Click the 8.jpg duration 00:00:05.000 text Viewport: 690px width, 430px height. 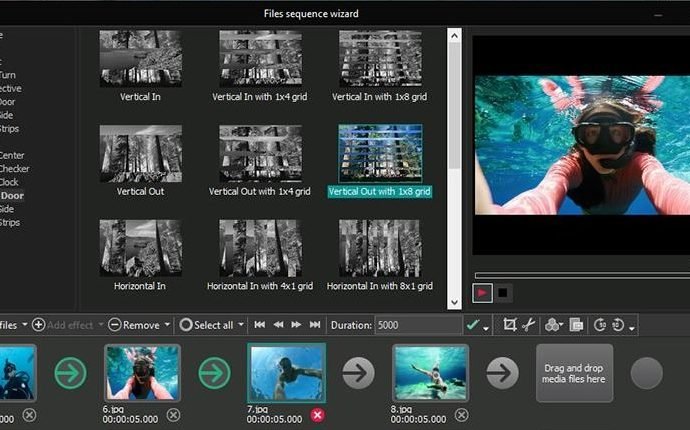418,419
